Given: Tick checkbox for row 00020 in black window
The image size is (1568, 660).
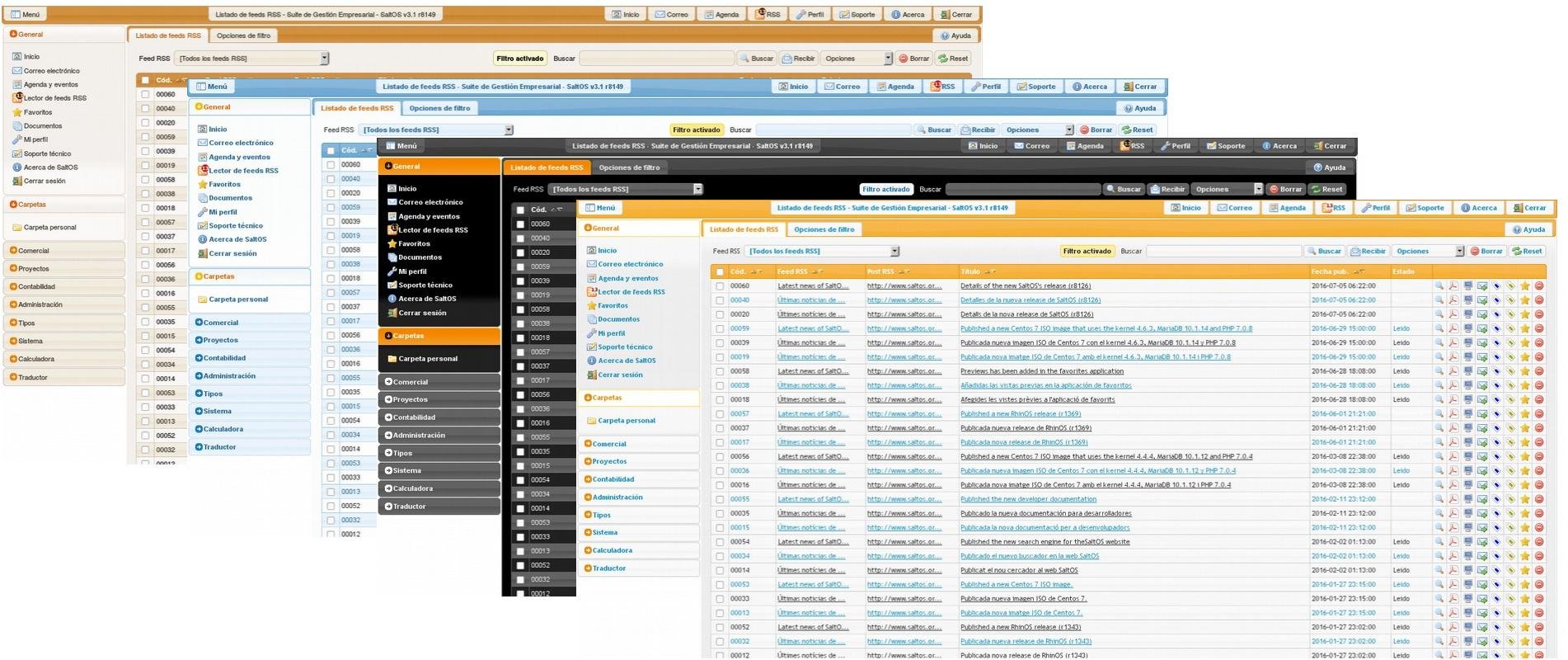Looking at the screenshot, I should point(520,252).
